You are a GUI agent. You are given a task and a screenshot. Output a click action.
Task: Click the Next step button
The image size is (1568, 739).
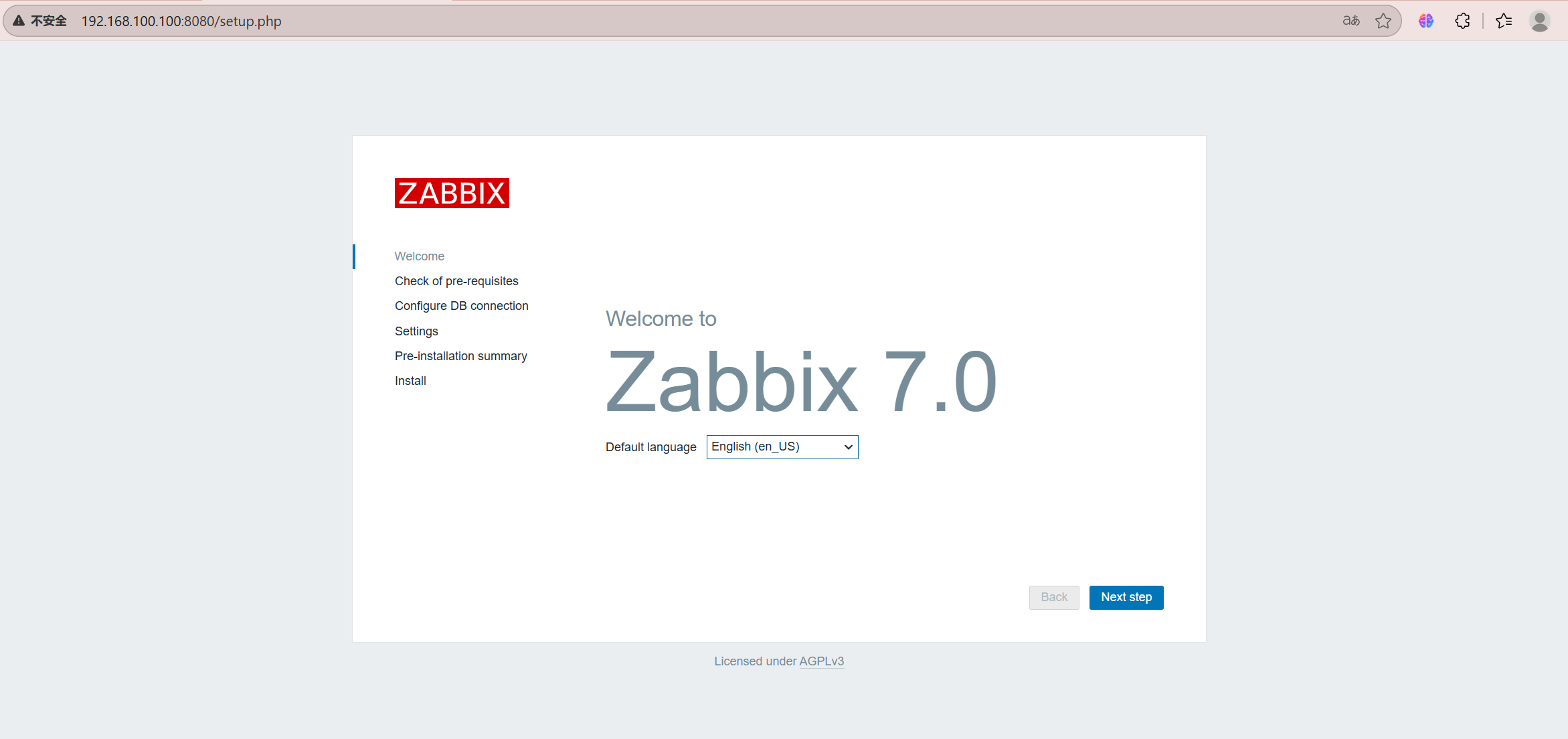[x=1126, y=597]
